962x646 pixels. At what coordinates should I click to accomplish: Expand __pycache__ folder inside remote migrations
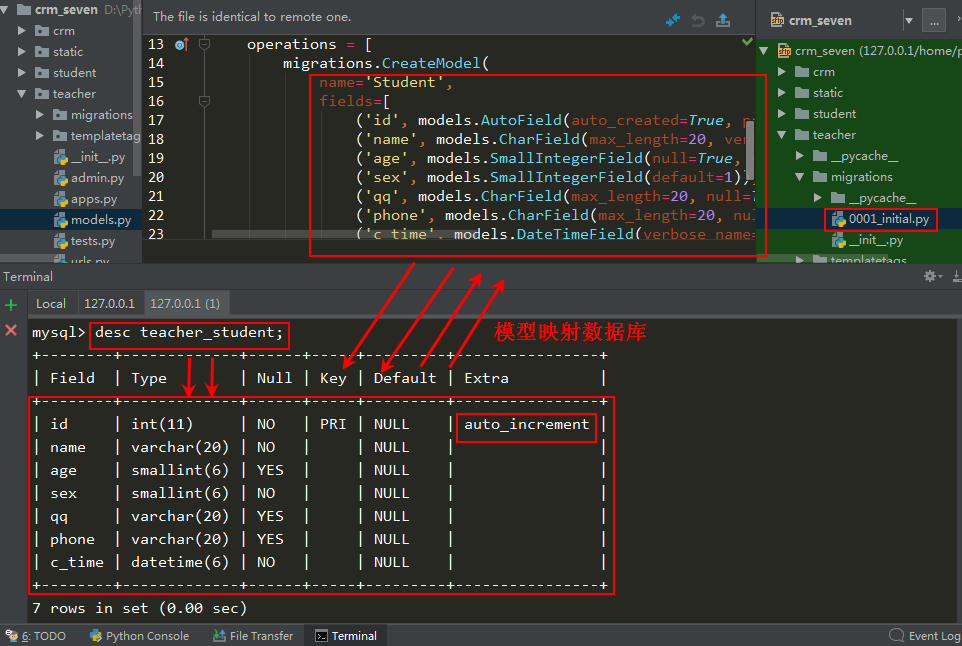pos(818,198)
